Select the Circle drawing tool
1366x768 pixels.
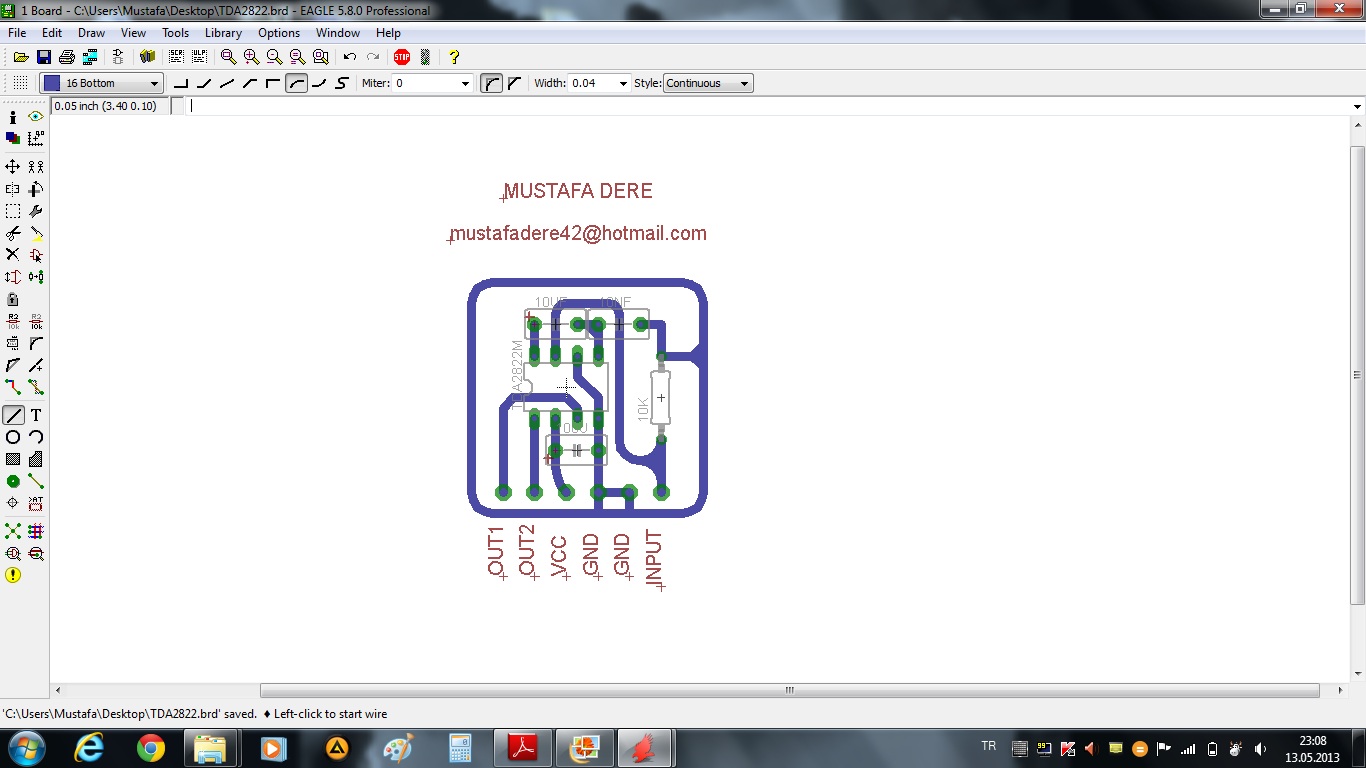pyautogui.click(x=13, y=437)
